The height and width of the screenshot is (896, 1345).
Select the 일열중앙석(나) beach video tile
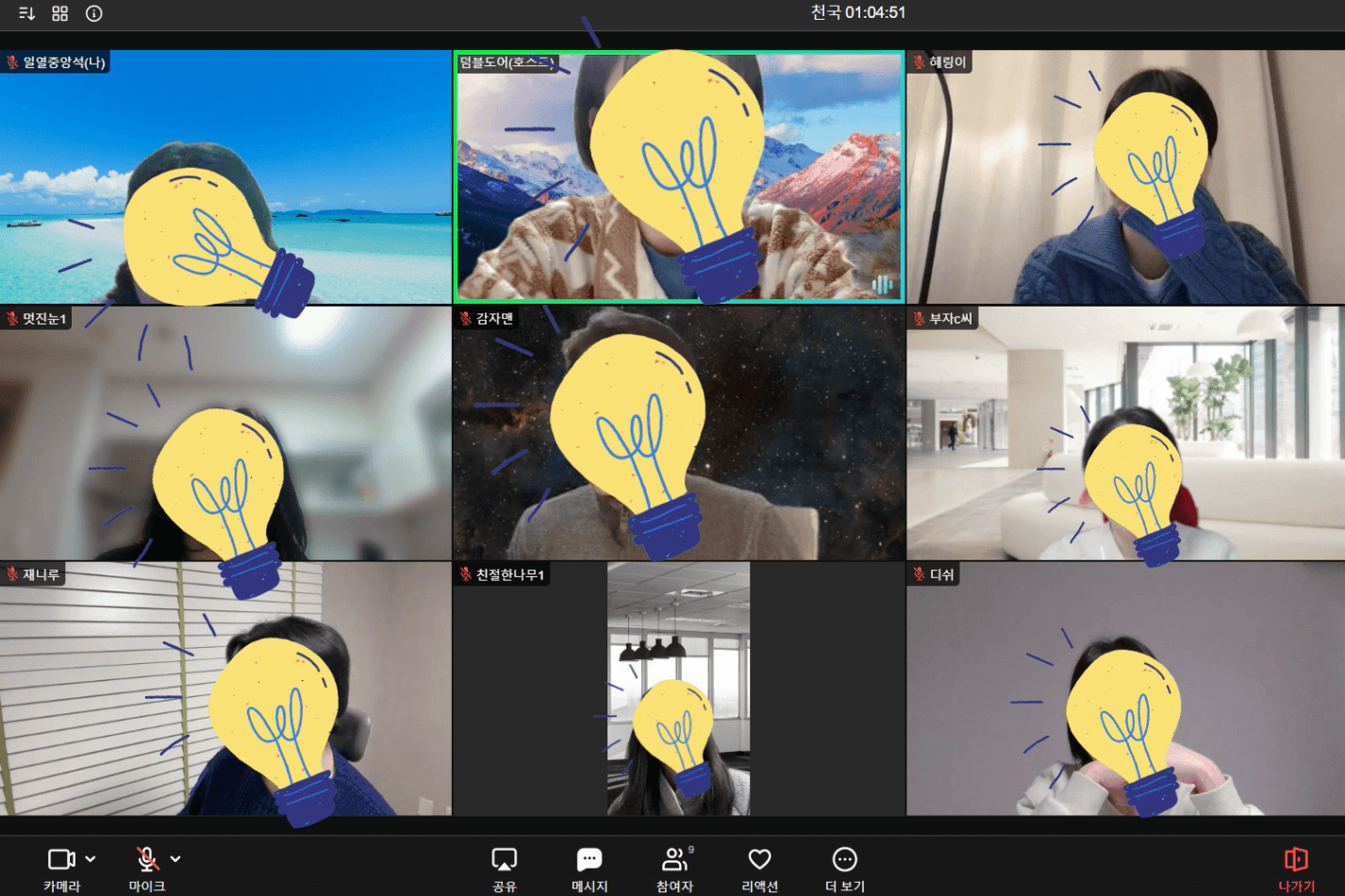225,177
